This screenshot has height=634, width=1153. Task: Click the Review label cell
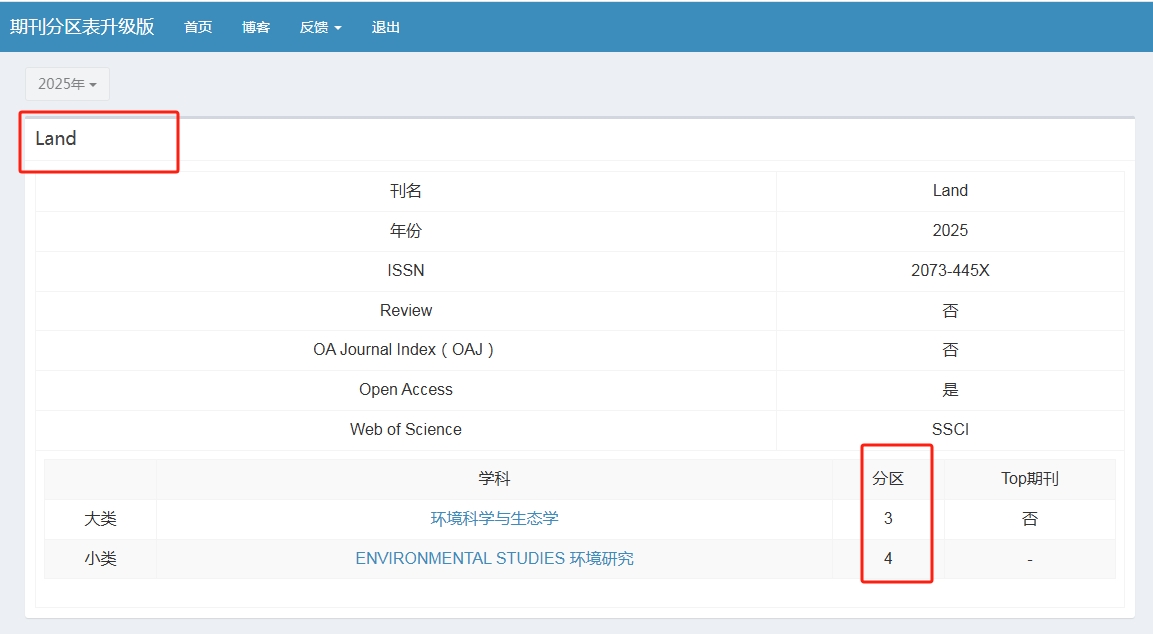(406, 310)
